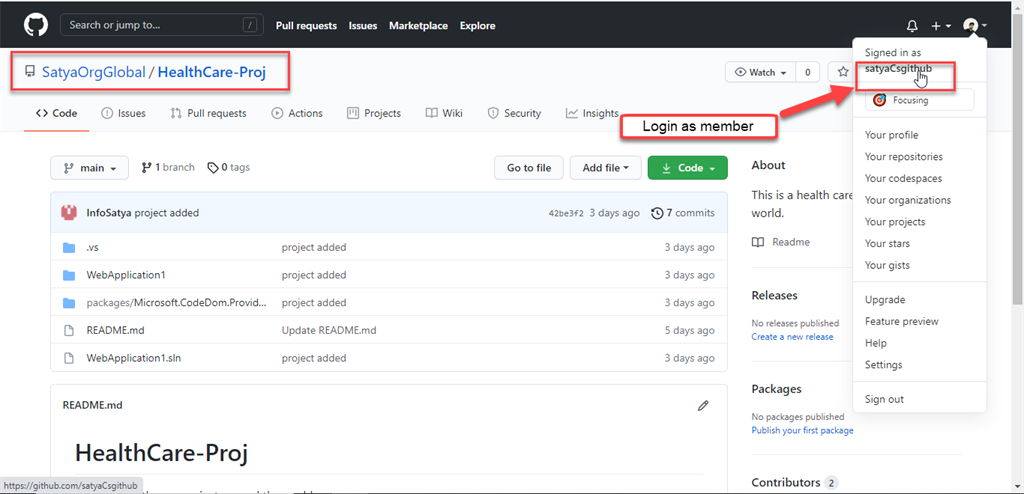Click the GitHub Octocat logo
Screen dimensions: 1024x494
point(36,25)
